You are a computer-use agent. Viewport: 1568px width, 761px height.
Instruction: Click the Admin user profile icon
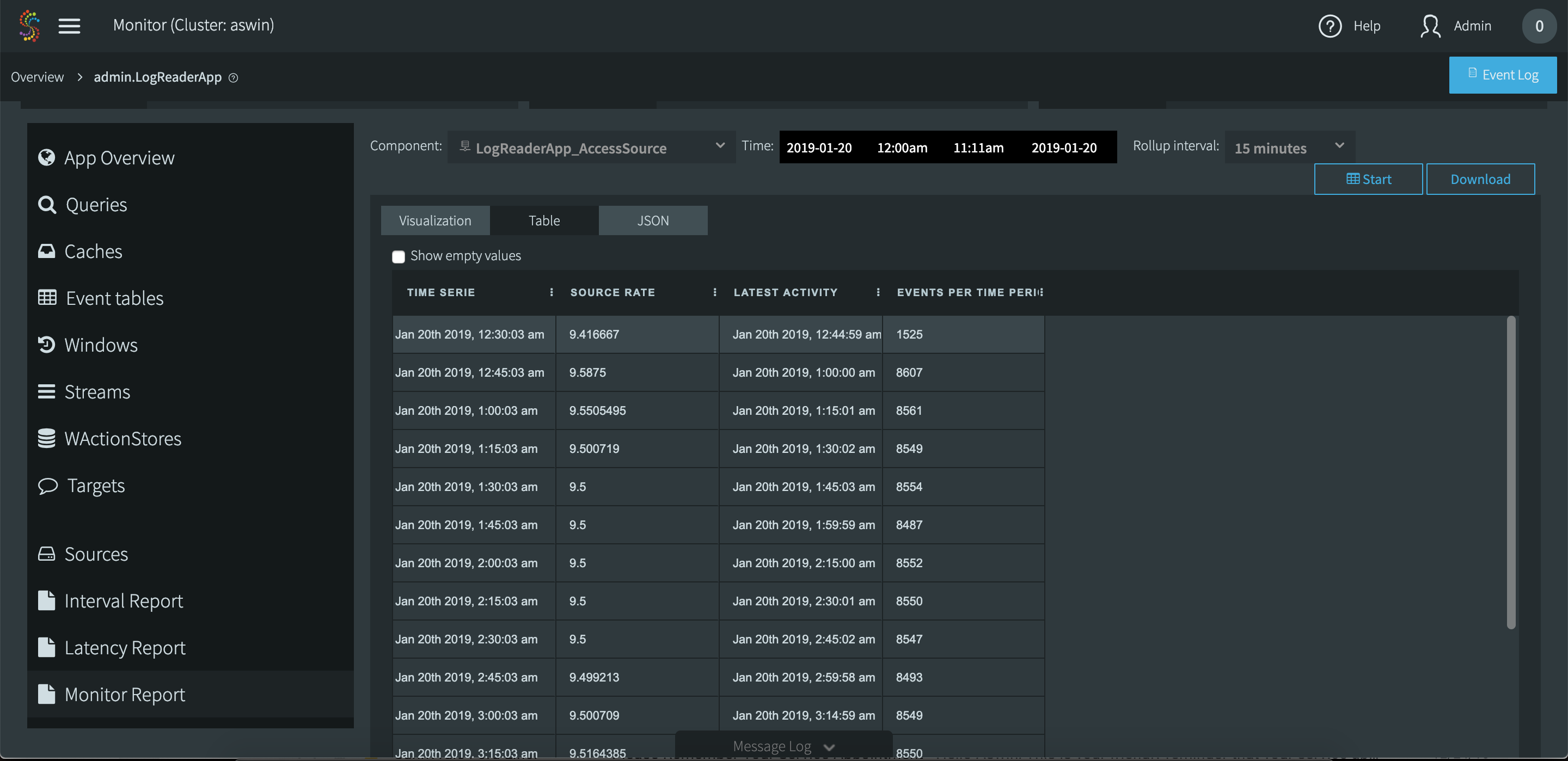[1430, 26]
